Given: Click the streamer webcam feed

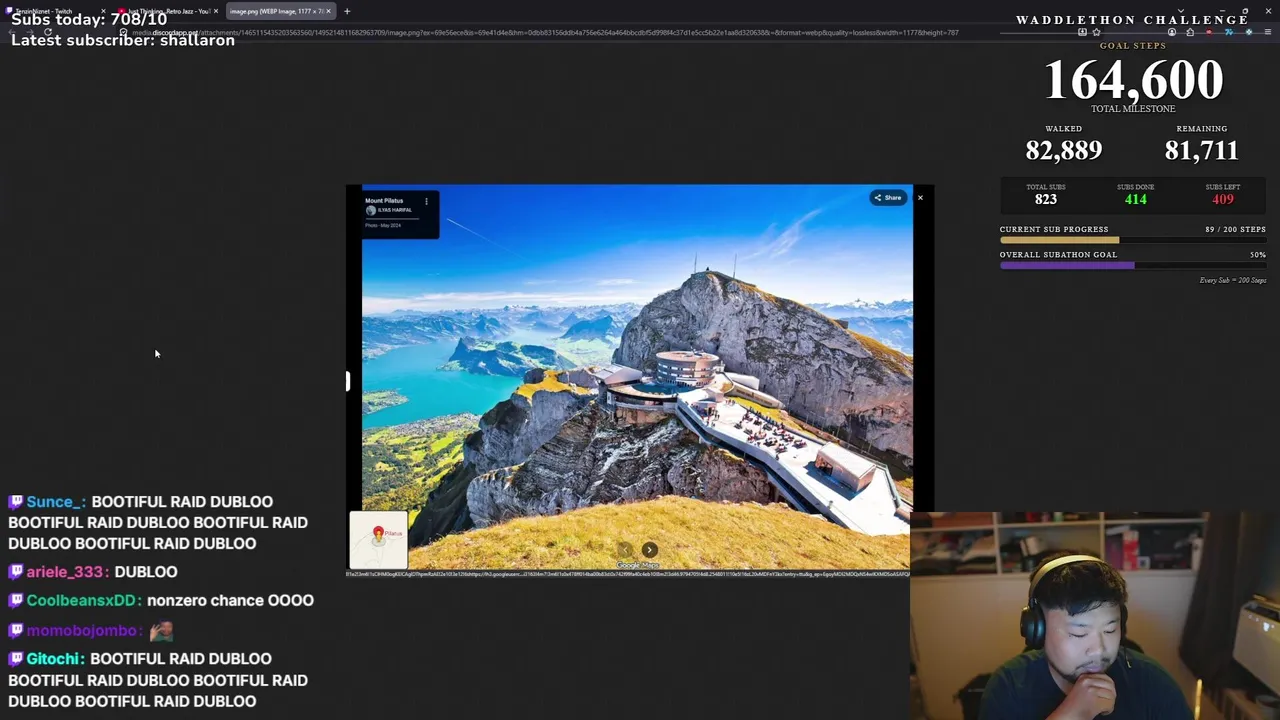Looking at the screenshot, I should tap(1095, 616).
